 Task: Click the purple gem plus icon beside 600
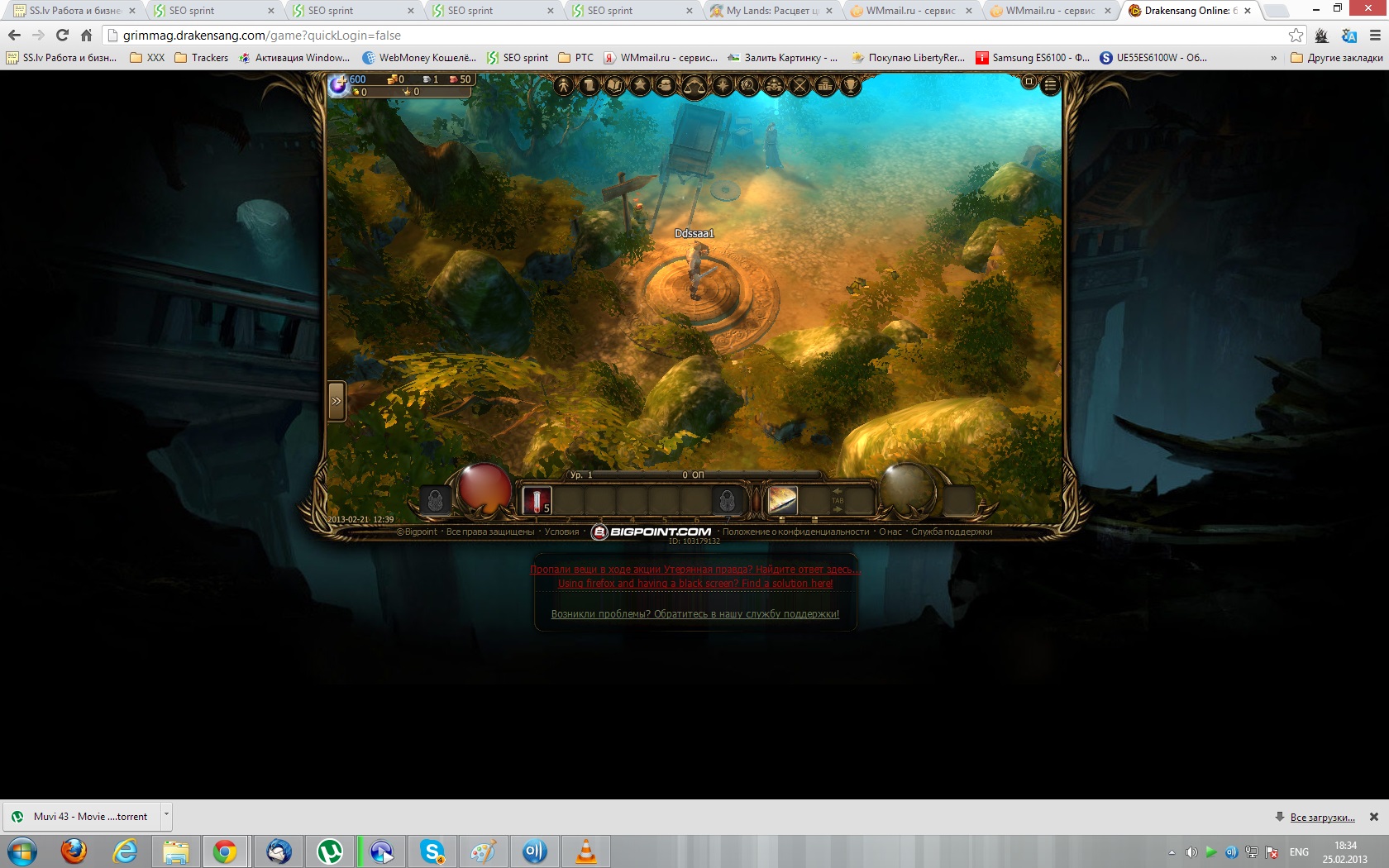click(x=338, y=83)
